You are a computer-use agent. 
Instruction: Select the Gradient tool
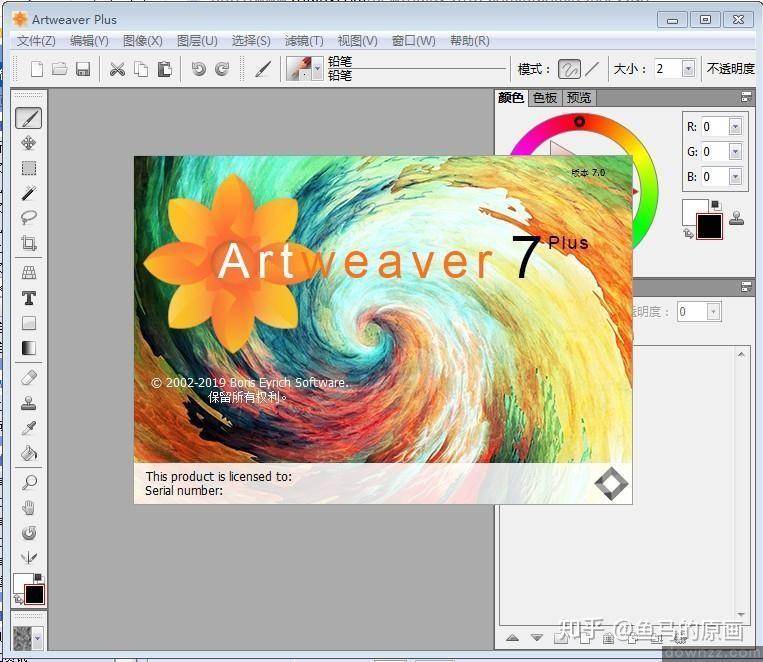(29, 348)
